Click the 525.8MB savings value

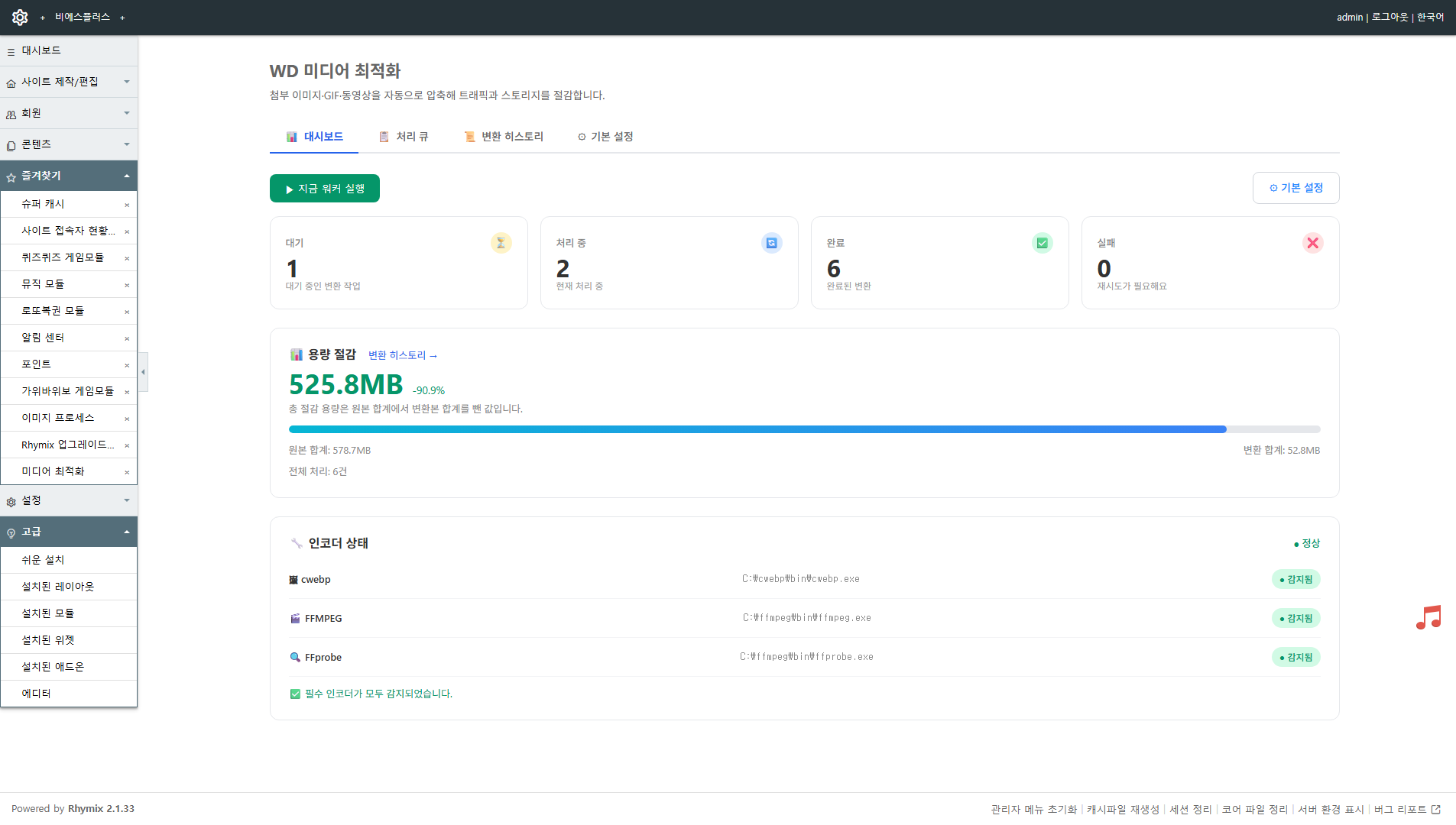pos(345,384)
